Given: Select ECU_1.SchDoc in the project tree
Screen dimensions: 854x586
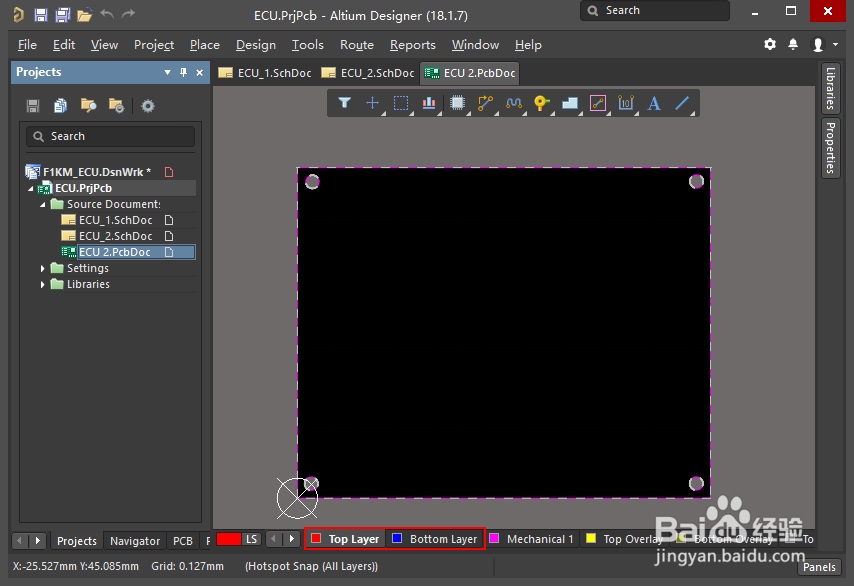Looking at the screenshot, I should pyautogui.click(x=115, y=220).
